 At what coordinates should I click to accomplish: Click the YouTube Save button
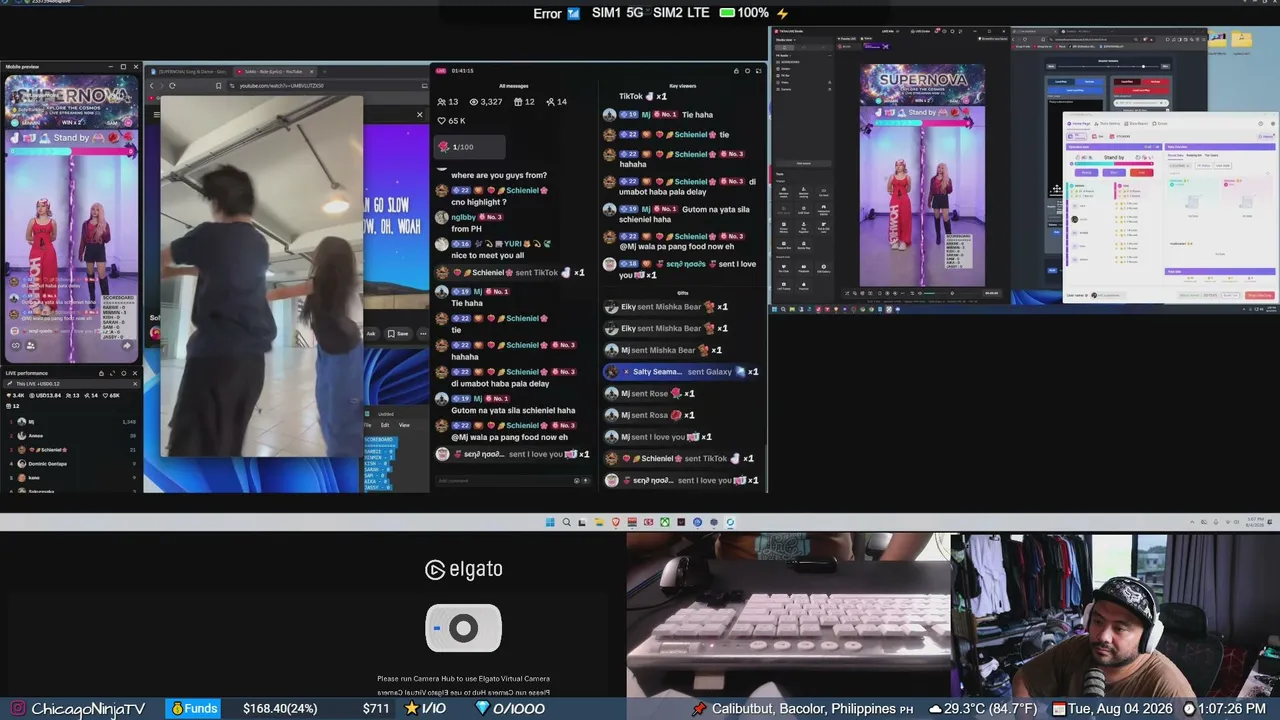[400, 333]
